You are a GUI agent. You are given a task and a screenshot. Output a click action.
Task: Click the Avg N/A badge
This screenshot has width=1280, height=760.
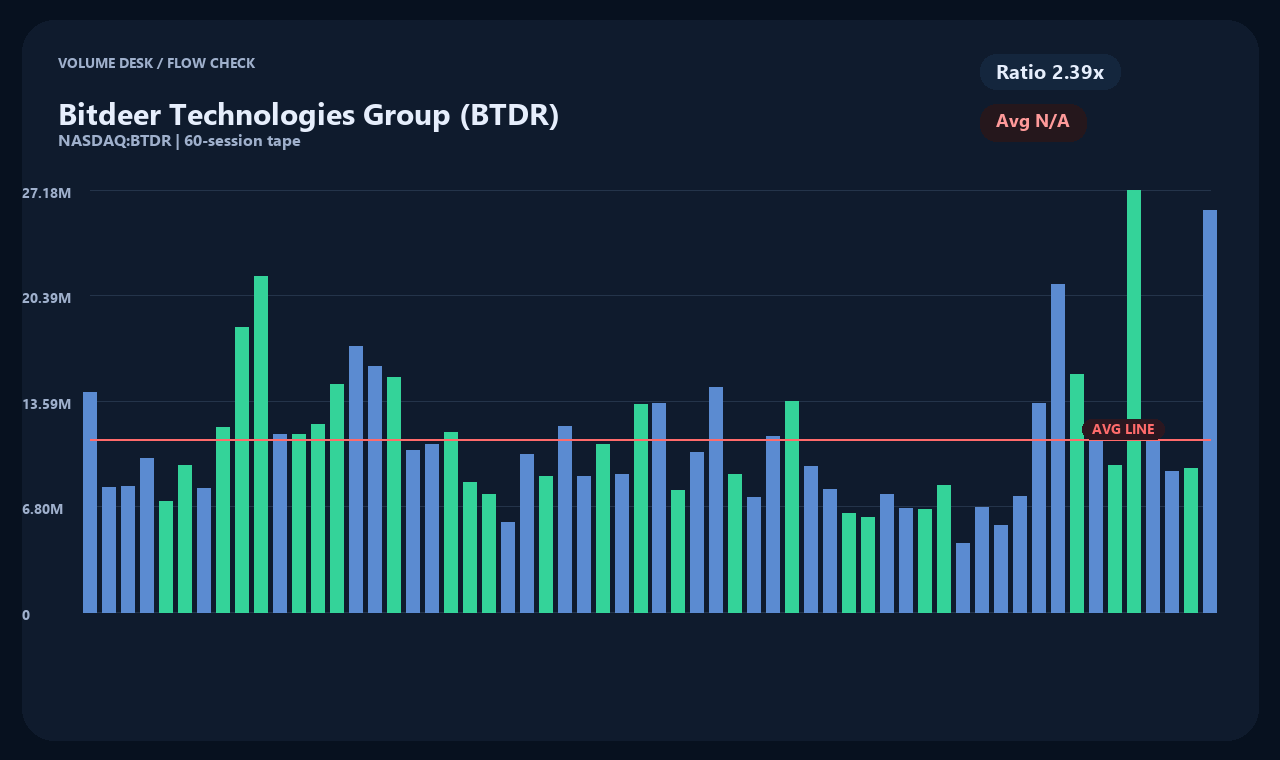(1033, 122)
